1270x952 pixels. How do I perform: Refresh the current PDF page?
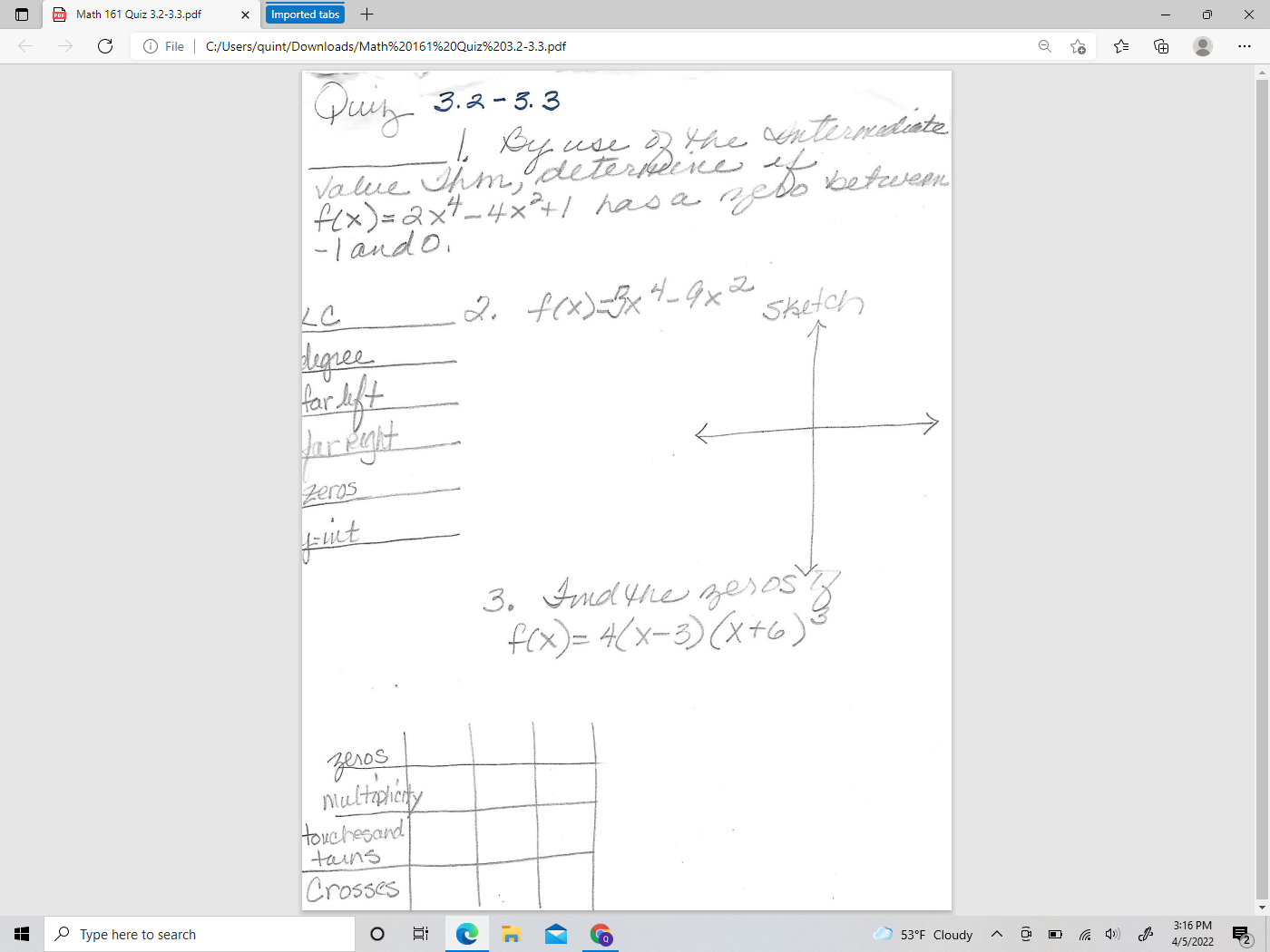point(104,45)
